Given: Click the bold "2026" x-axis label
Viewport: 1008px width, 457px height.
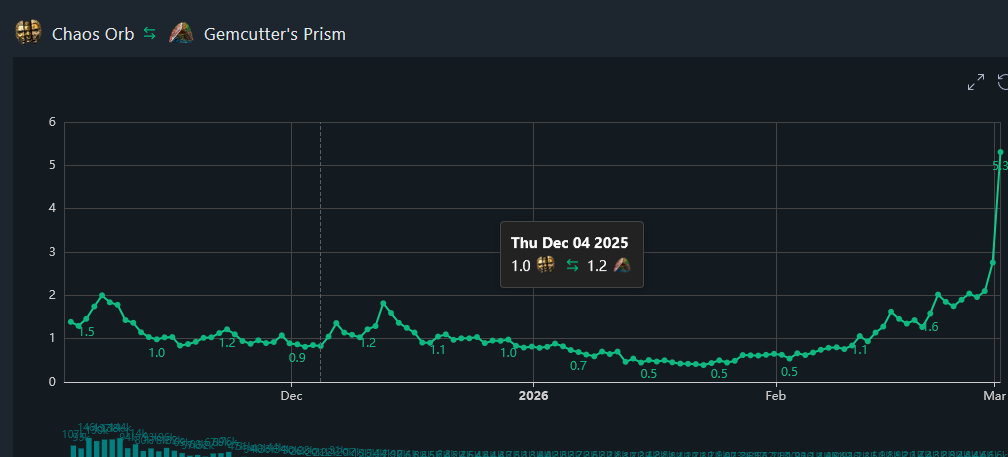Looking at the screenshot, I should pos(534,396).
